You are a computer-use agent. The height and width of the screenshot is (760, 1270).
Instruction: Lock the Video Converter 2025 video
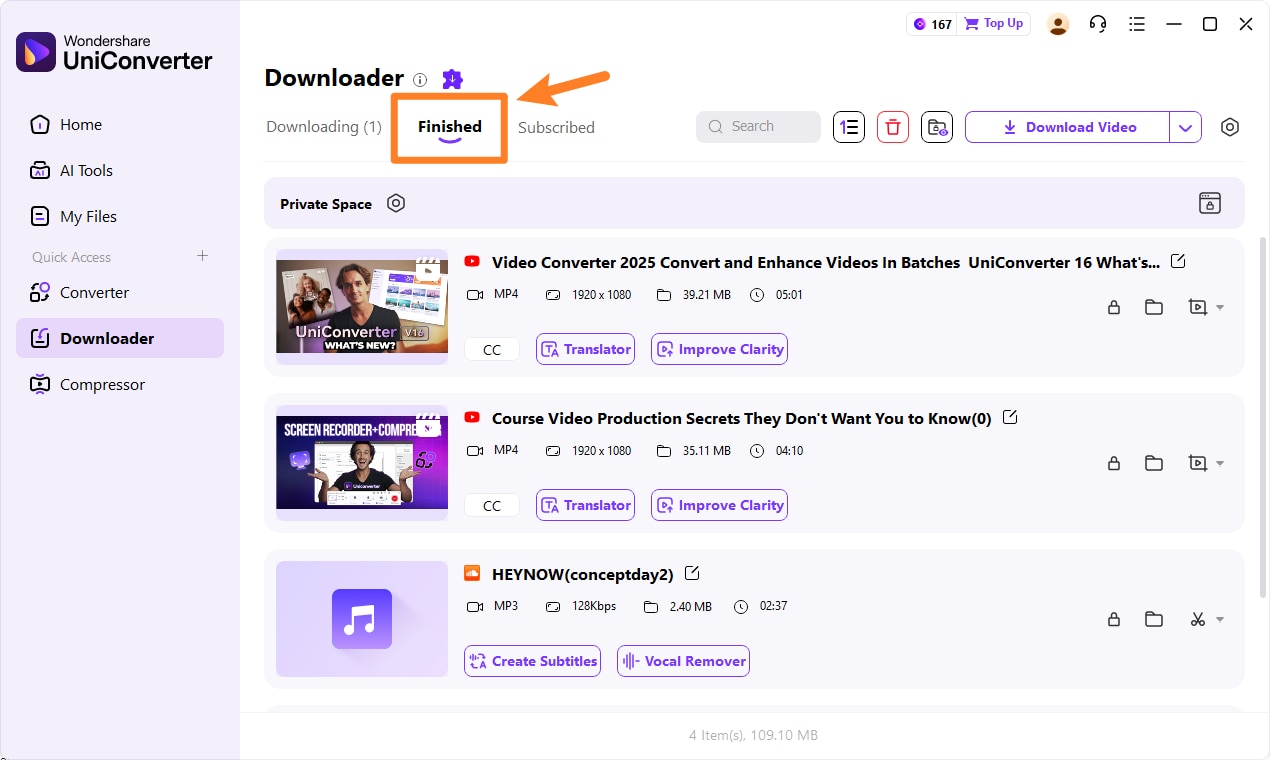pyautogui.click(x=1114, y=307)
